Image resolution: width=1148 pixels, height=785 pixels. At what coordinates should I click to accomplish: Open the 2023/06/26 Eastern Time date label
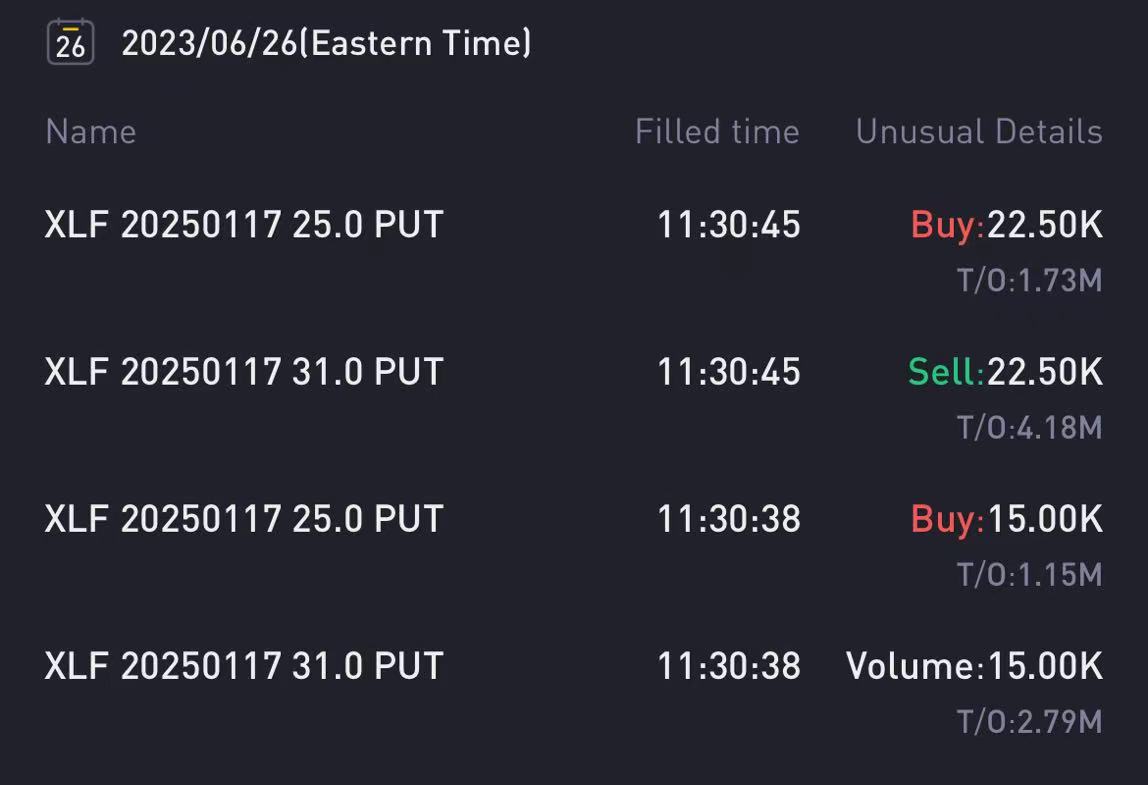tap(327, 43)
